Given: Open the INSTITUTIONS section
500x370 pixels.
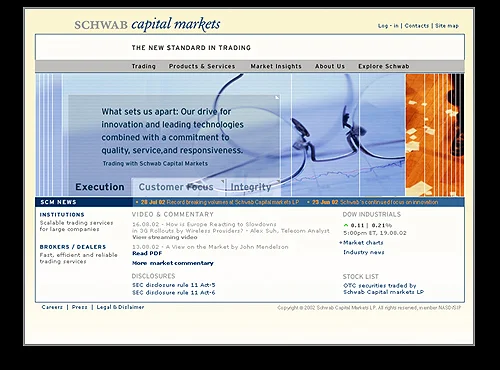Looking at the screenshot, I should [62, 215].
